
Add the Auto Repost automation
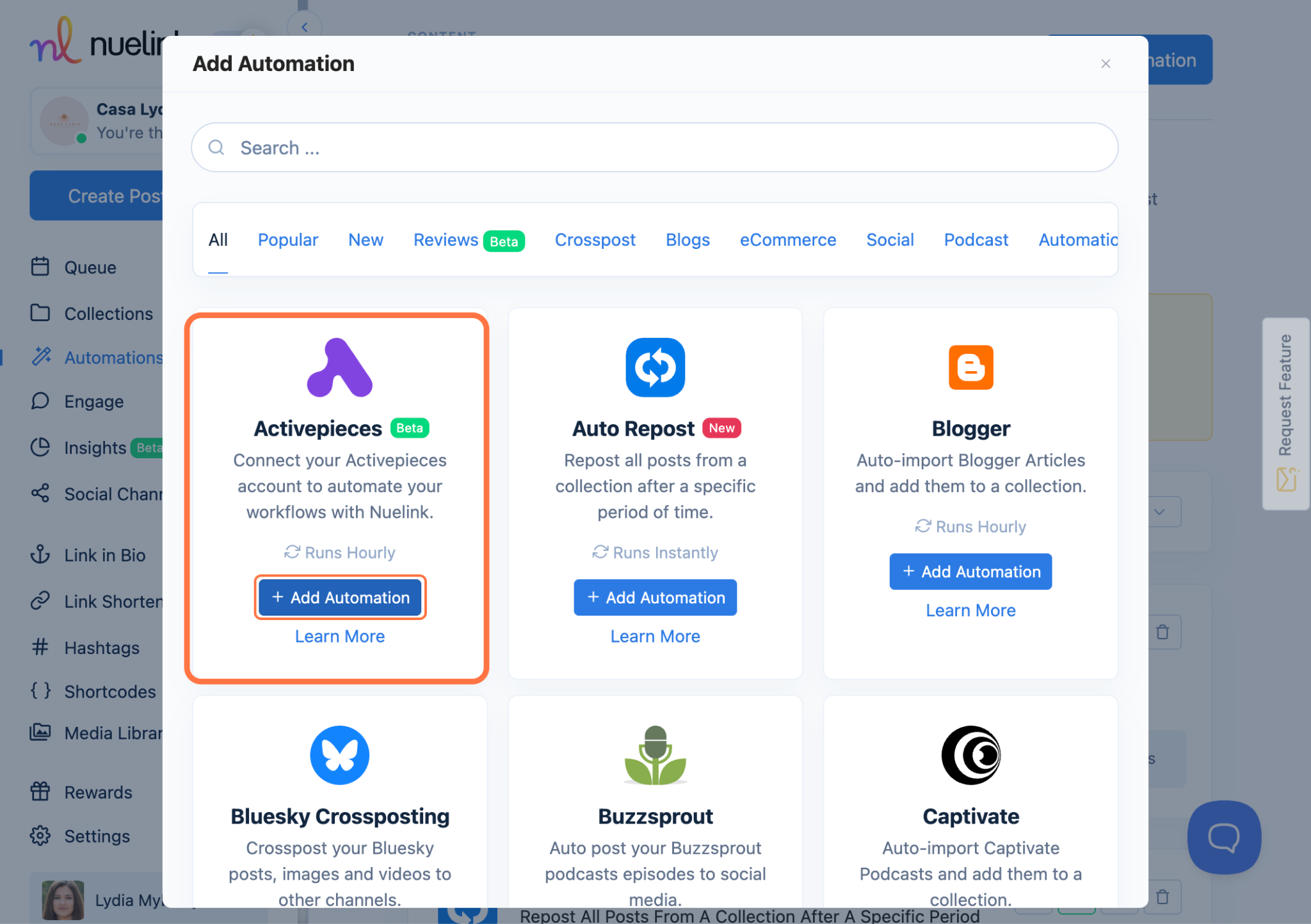pyautogui.click(x=655, y=598)
